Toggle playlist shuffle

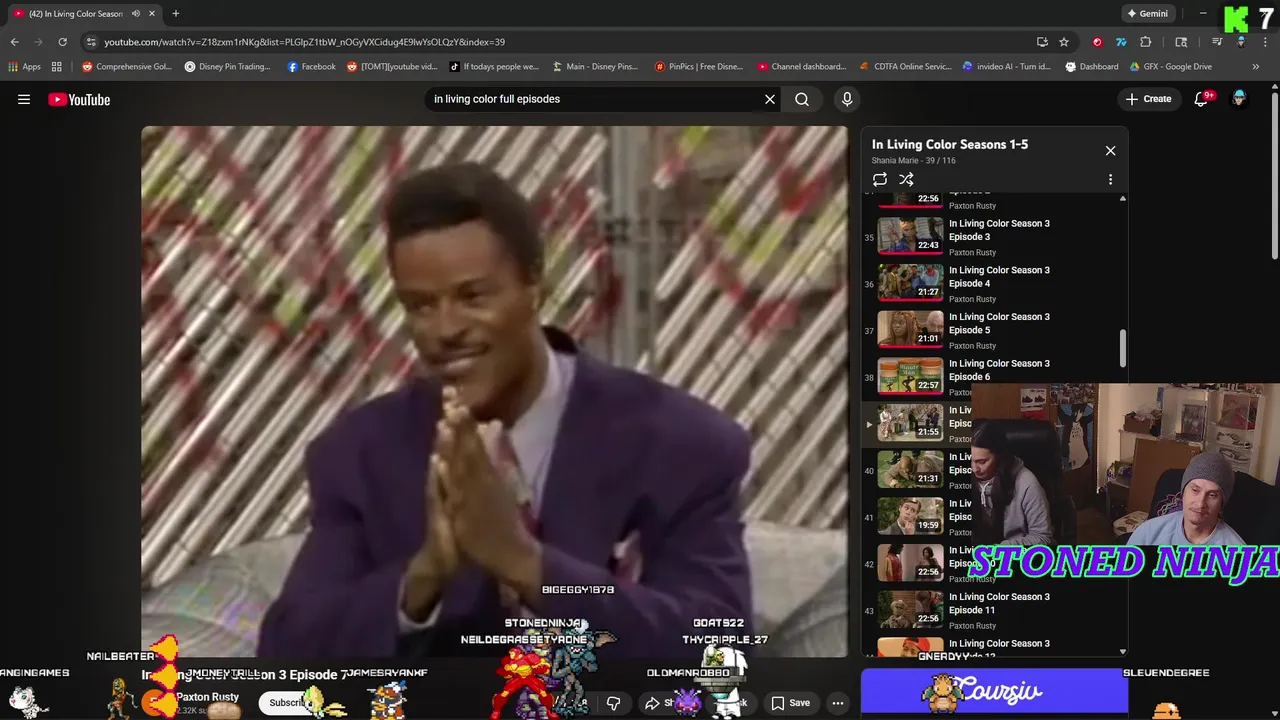(906, 180)
